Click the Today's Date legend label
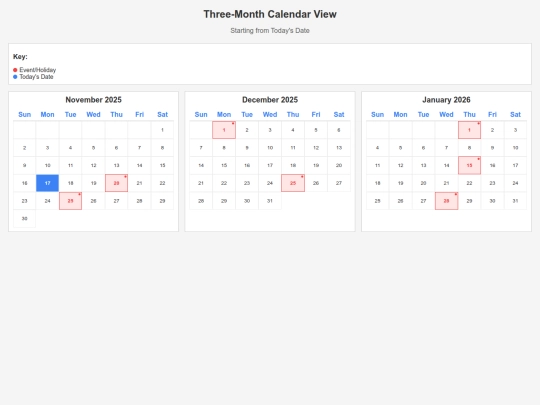This screenshot has height=405, width=540. [36, 77]
